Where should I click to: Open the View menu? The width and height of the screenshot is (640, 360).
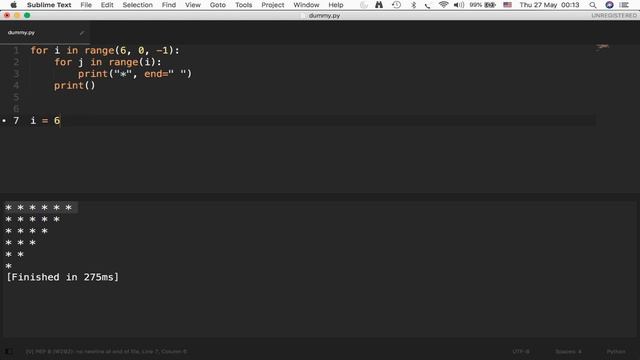(193, 5)
